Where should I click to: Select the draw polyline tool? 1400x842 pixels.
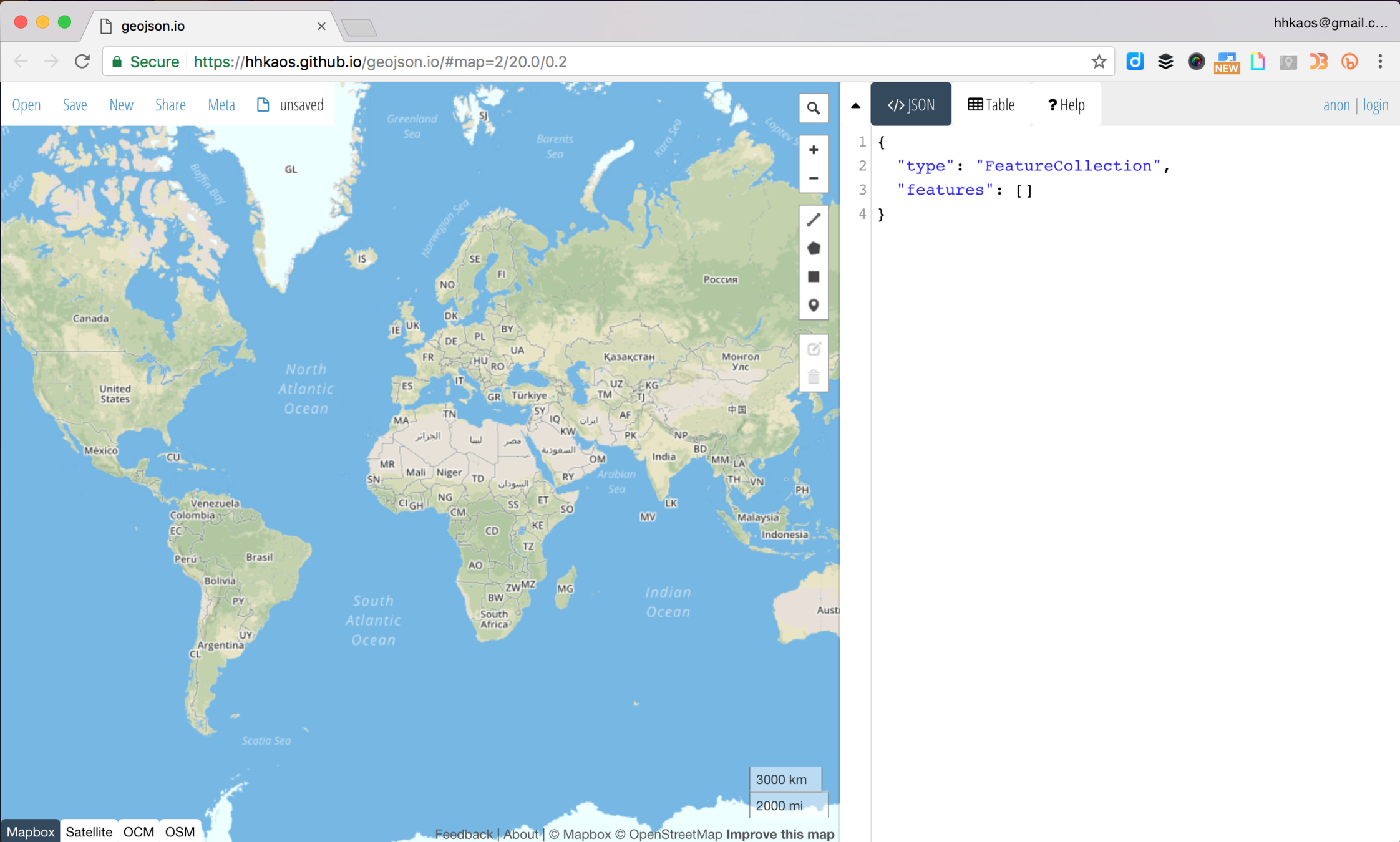click(813, 220)
